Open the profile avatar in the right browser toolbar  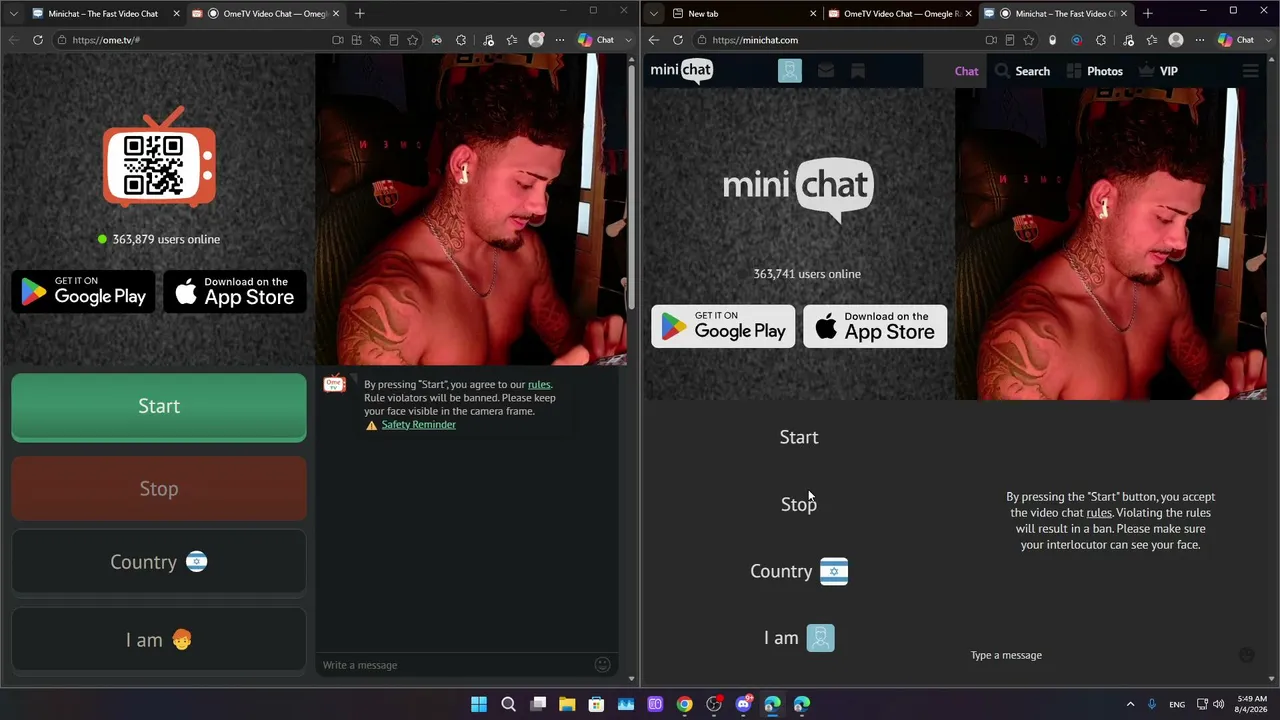1176,40
